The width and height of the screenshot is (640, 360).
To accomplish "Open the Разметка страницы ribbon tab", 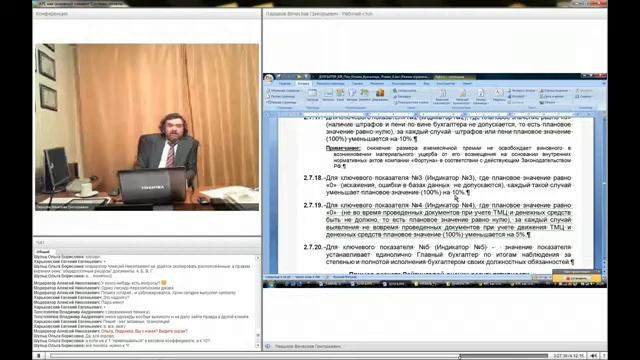I will click(x=330, y=84).
